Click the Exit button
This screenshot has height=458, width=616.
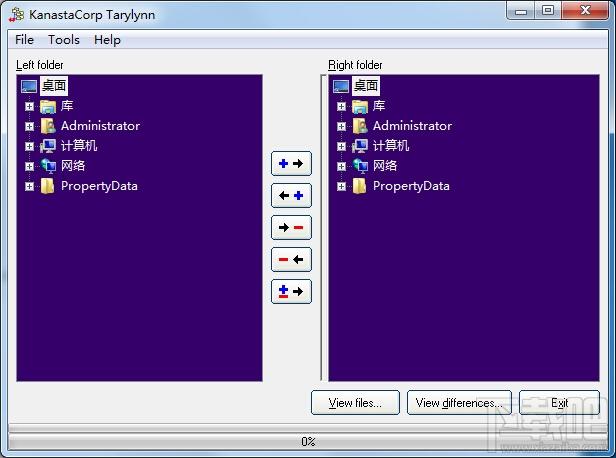point(559,403)
